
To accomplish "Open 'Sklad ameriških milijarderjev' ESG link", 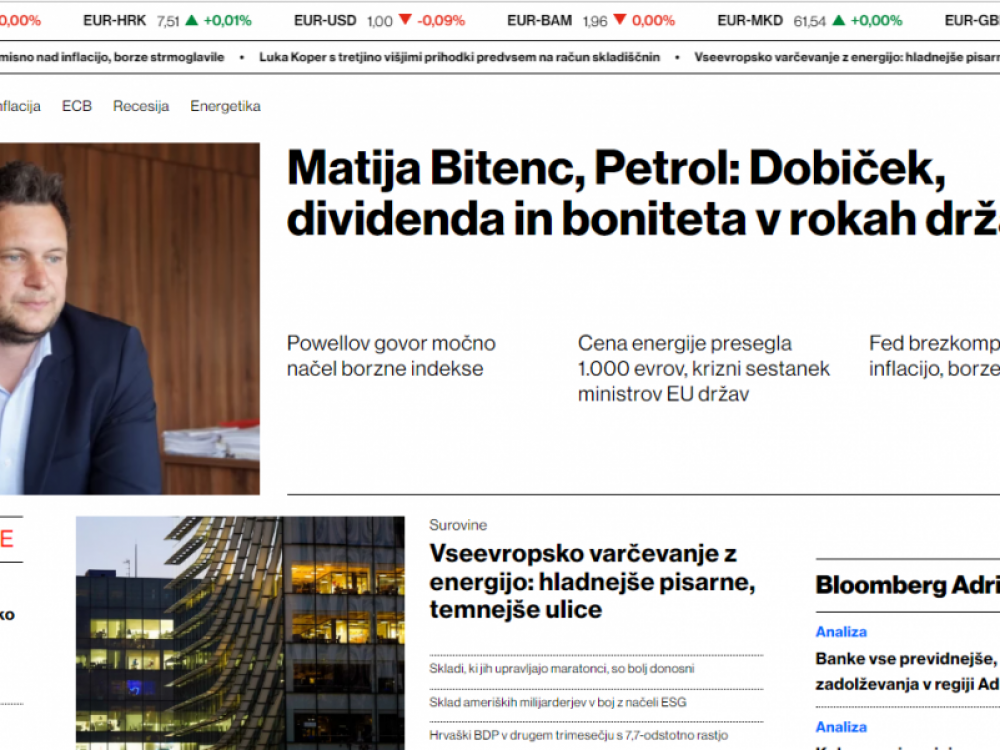I will [x=557, y=702].
